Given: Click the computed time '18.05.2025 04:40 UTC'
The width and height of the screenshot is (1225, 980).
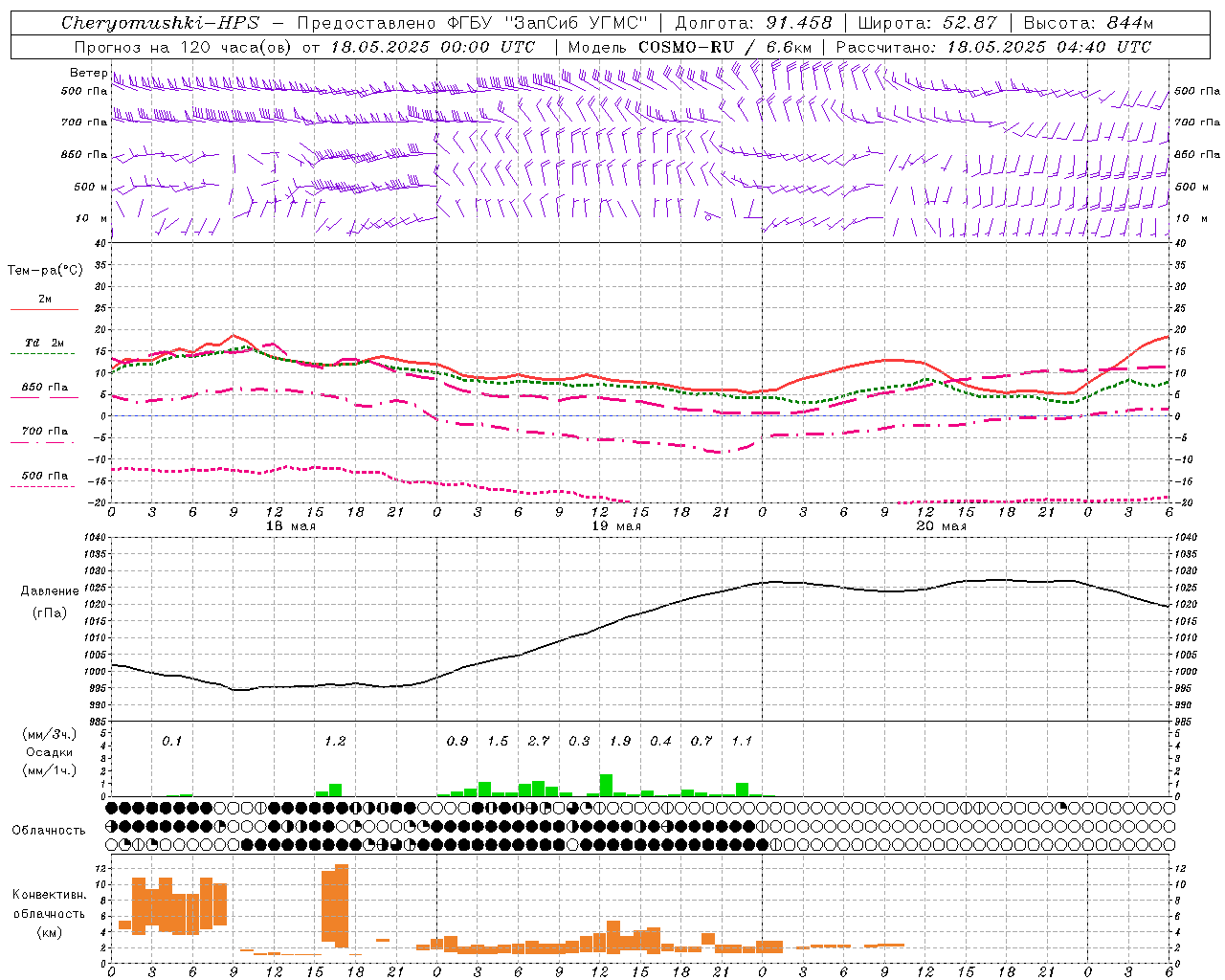Looking at the screenshot, I should (1049, 47).
